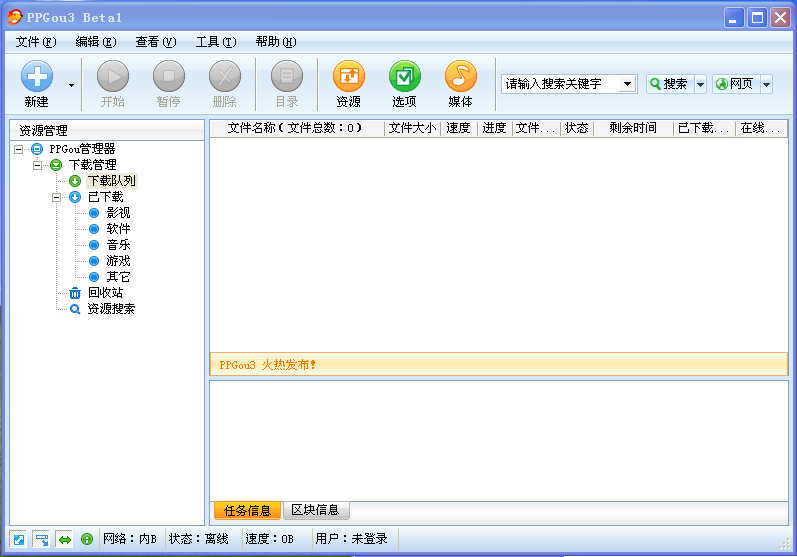Select 下载管理 in the tree
The image size is (797, 557).
93,165
